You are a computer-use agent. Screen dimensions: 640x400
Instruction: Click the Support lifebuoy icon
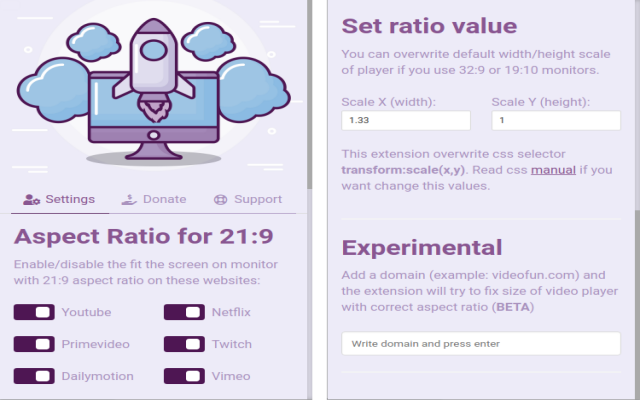(x=220, y=200)
